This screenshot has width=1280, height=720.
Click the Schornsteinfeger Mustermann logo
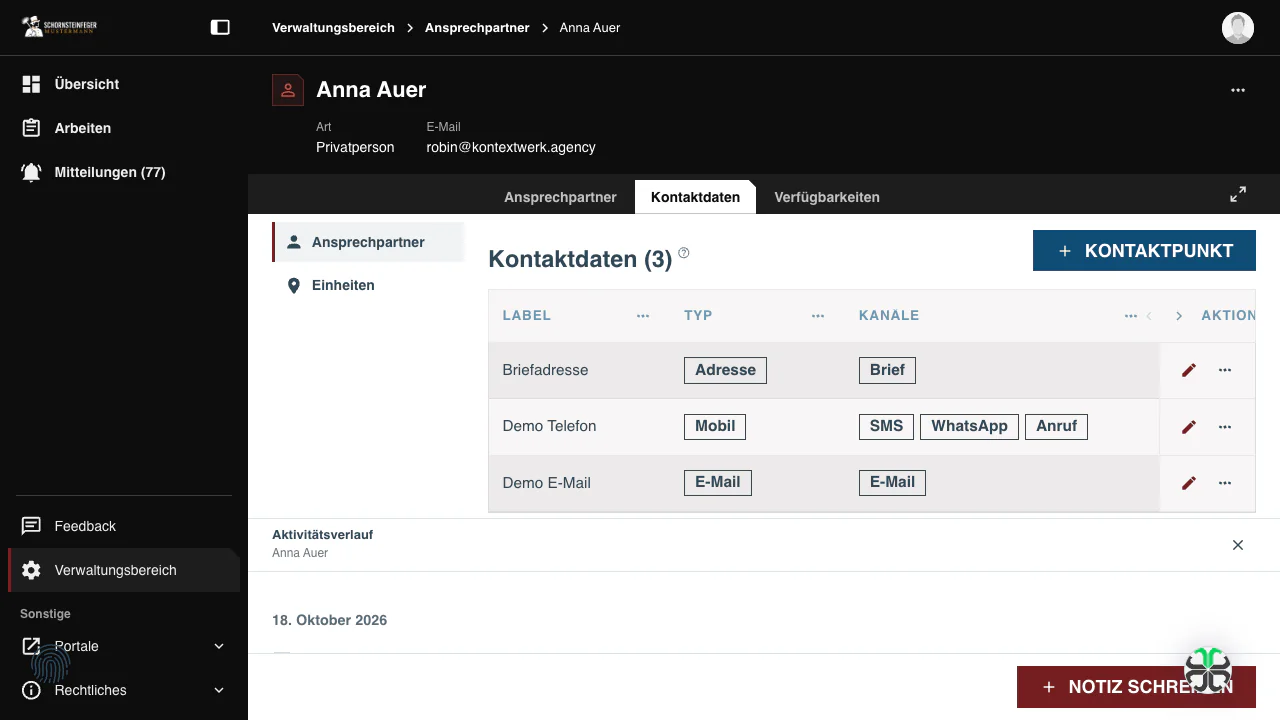coord(60,27)
